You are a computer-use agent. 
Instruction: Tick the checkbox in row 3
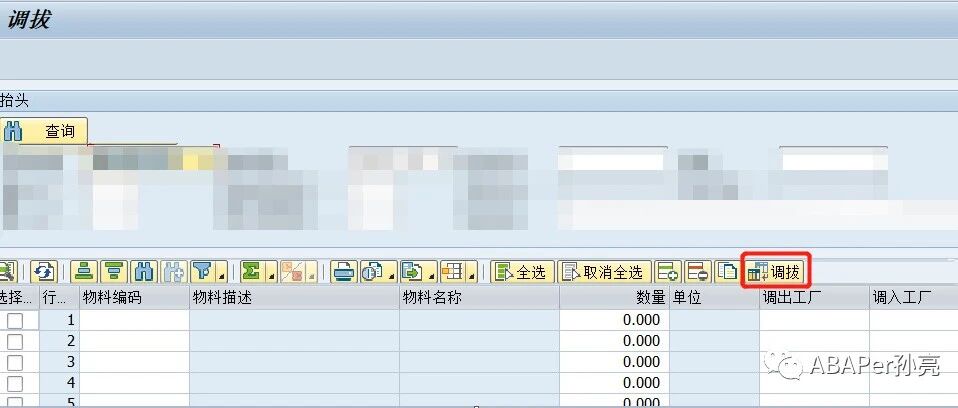(x=15, y=363)
